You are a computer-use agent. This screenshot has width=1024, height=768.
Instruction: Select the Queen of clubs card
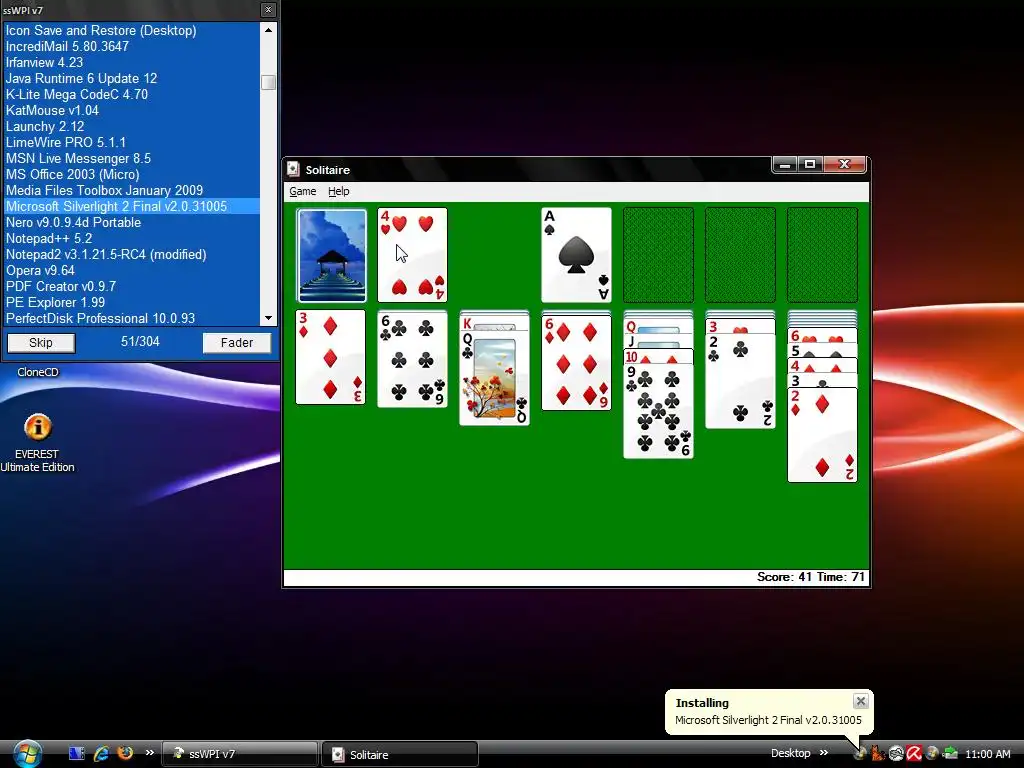(x=494, y=379)
